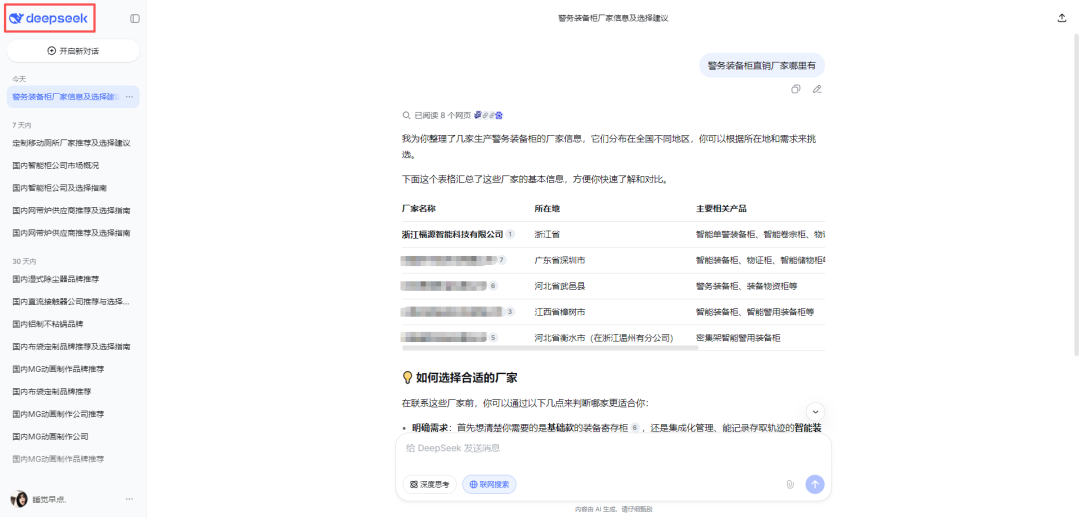Open the 国内湿式除尘器品牌推荐 conversation
Viewport: 1080px width, 517px height.
pyautogui.click(x=56, y=279)
